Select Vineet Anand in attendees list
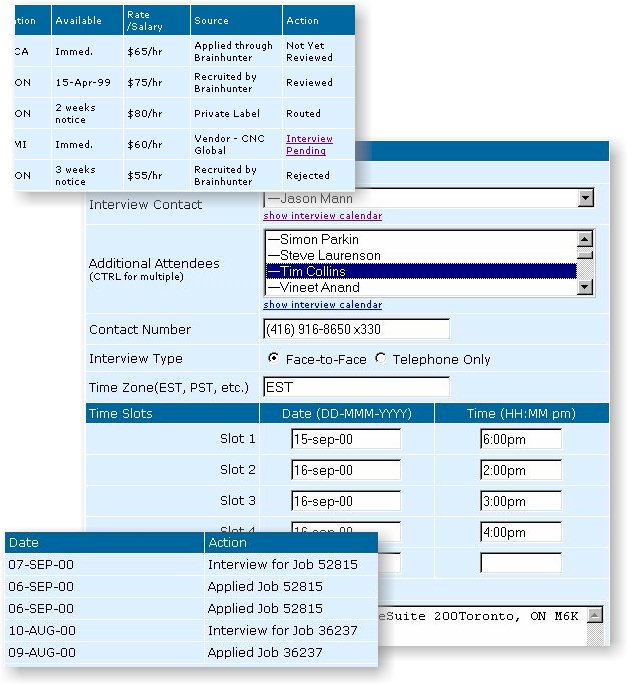The width and height of the screenshot is (627, 684). pyautogui.click(x=421, y=287)
